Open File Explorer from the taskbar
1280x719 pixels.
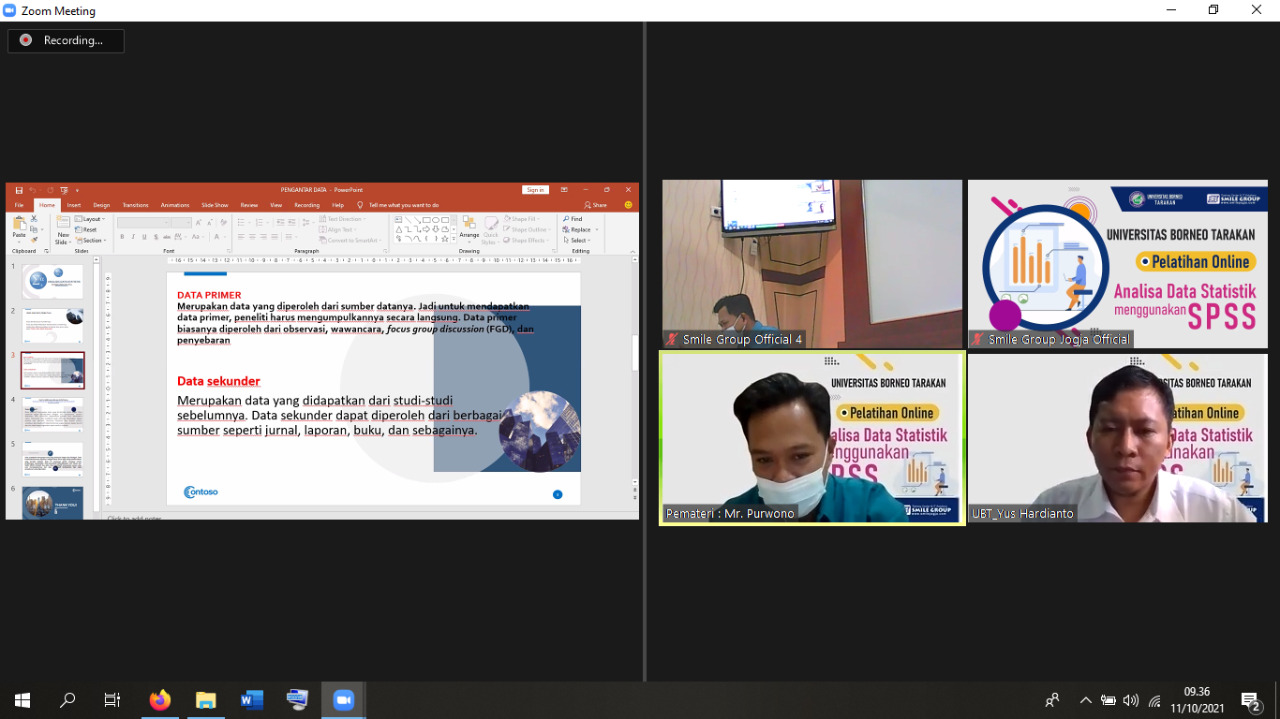pyautogui.click(x=206, y=700)
